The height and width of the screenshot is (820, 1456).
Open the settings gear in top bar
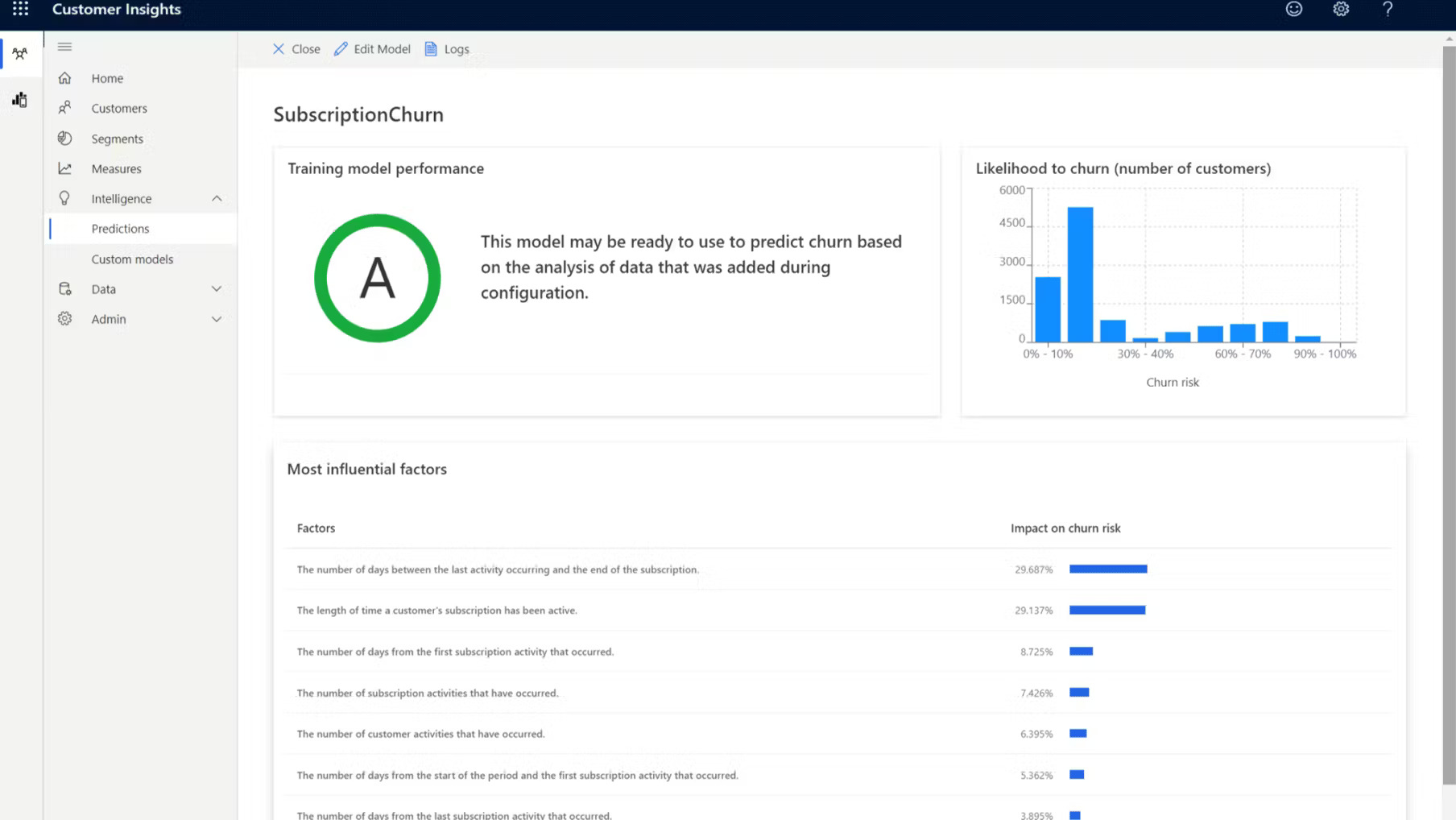pyautogui.click(x=1341, y=9)
